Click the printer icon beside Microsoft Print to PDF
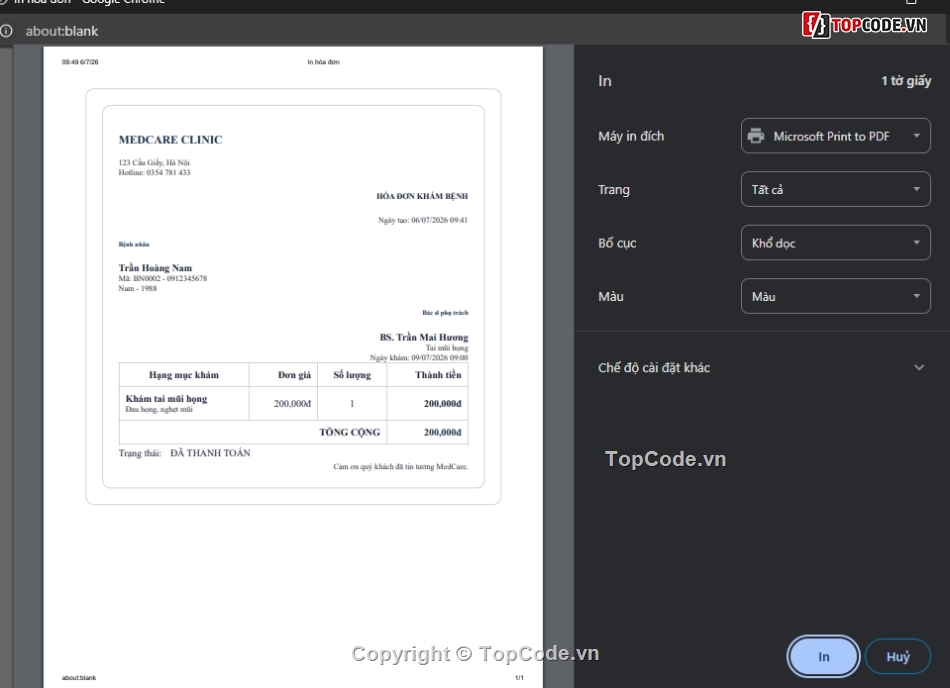Screen dimensions: 950x688 click(x=756, y=136)
